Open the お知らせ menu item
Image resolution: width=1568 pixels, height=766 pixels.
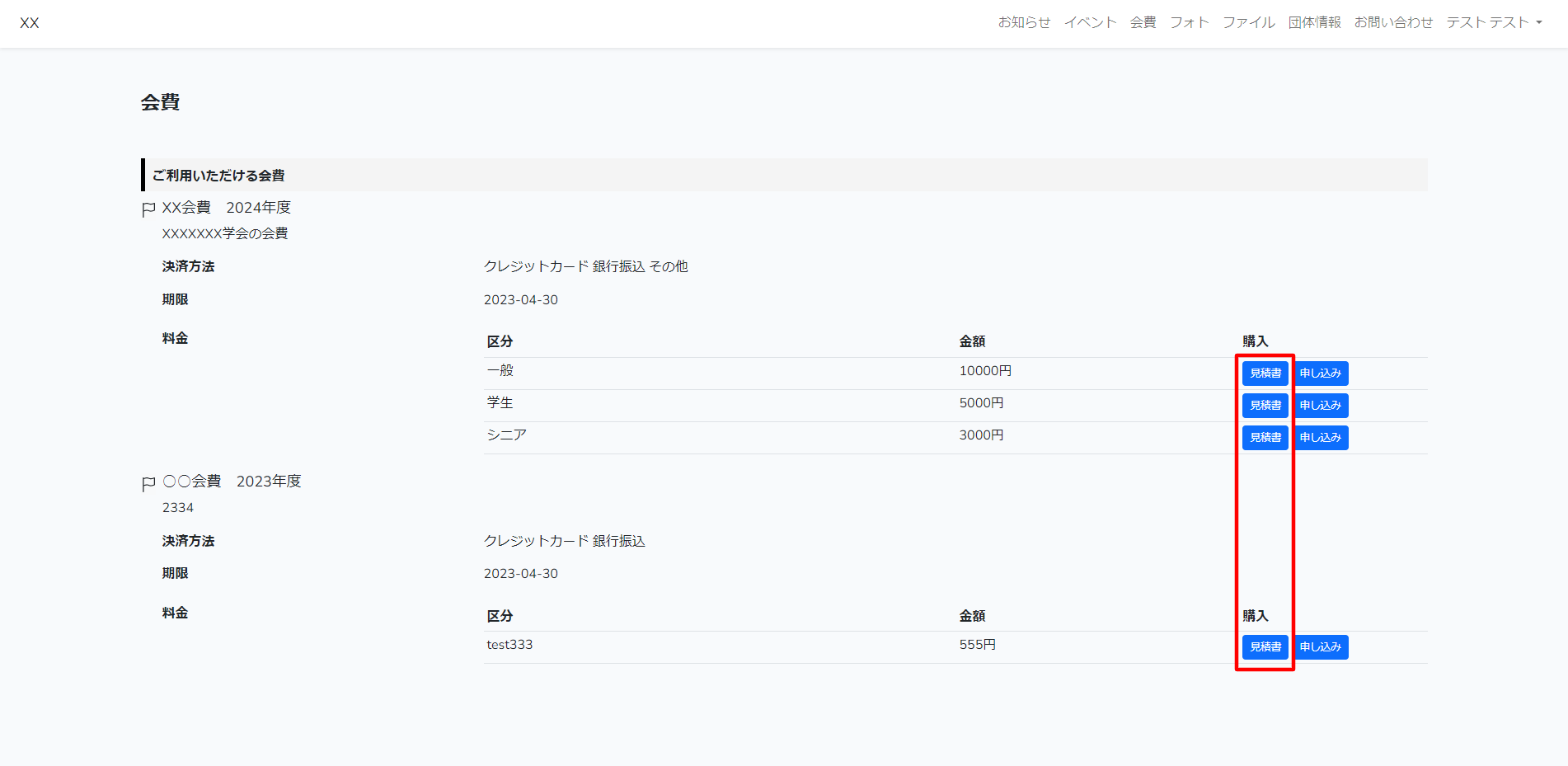pyautogui.click(x=1024, y=22)
